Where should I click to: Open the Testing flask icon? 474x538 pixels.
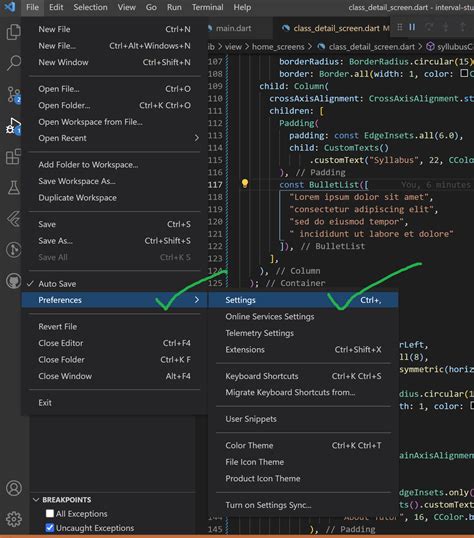pyautogui.click(x=14, y=187)
